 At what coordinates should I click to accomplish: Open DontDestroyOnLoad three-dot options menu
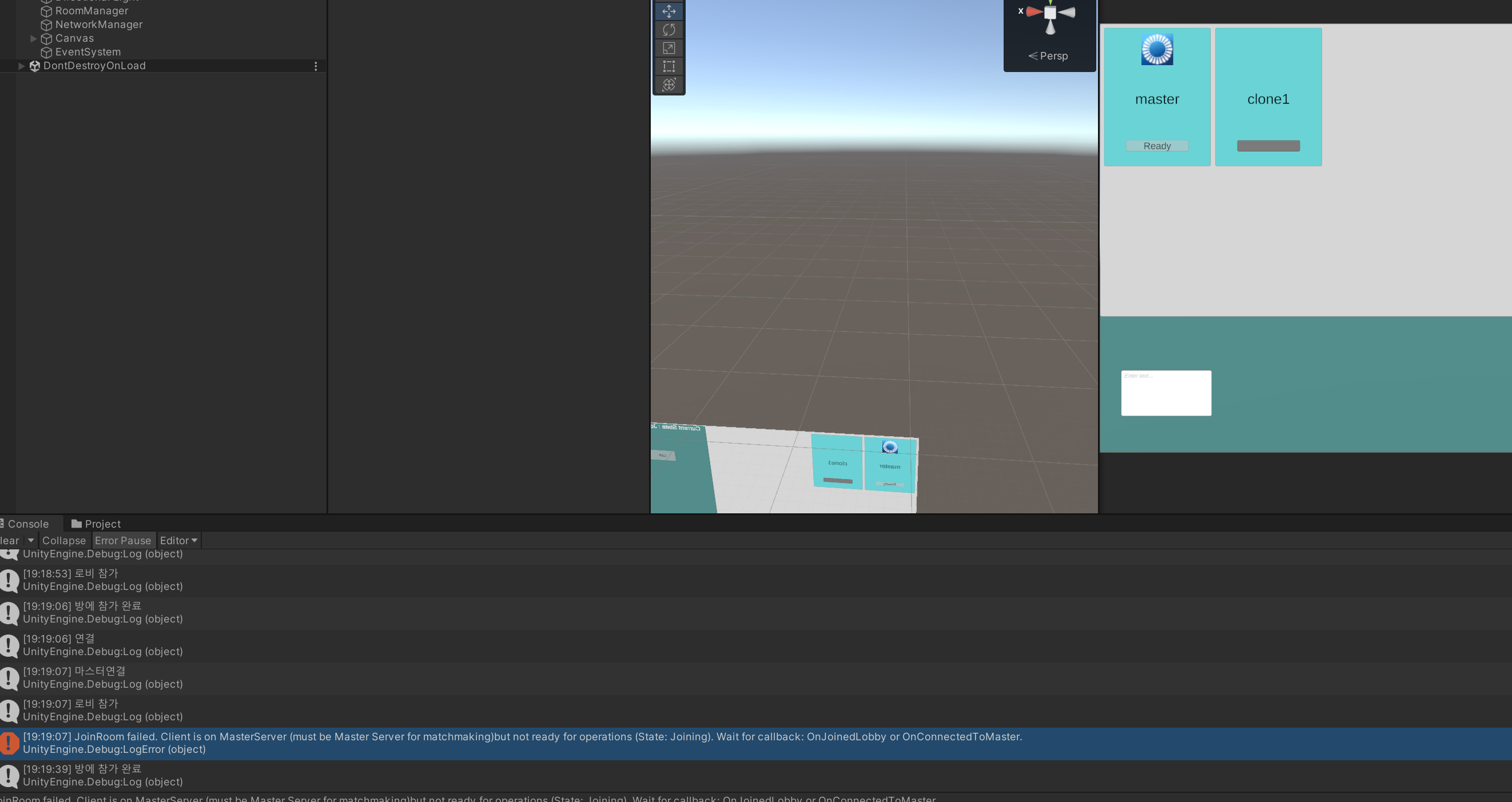point(316,66)
